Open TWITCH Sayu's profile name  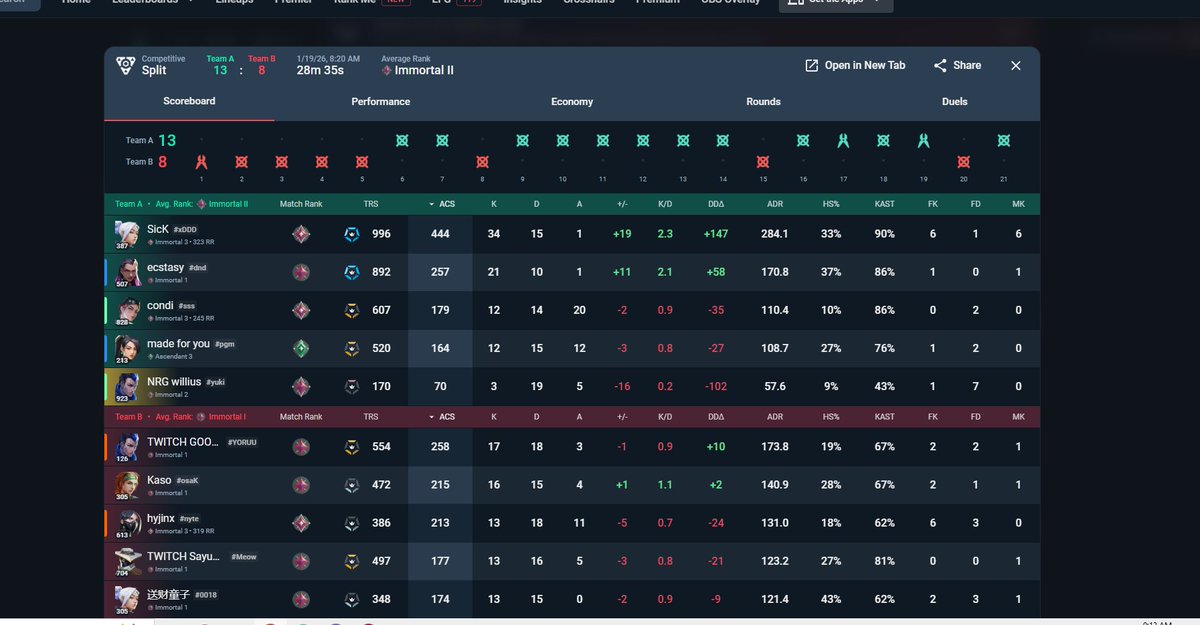point(183,556)
